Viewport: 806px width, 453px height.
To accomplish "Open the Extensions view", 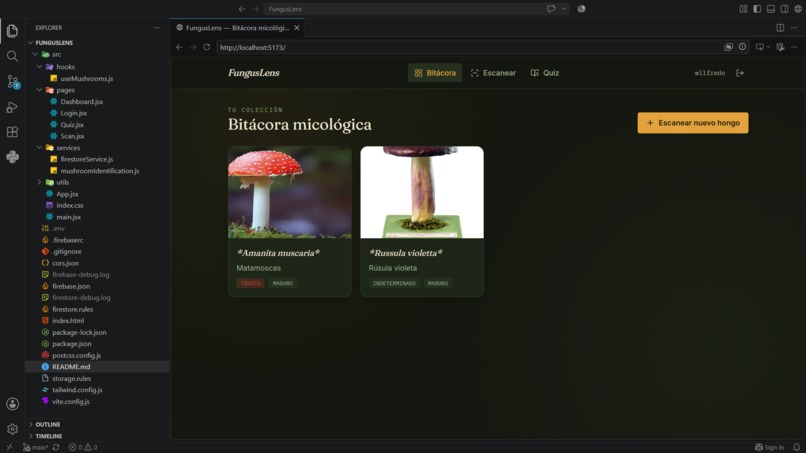I will click(12, 132).
